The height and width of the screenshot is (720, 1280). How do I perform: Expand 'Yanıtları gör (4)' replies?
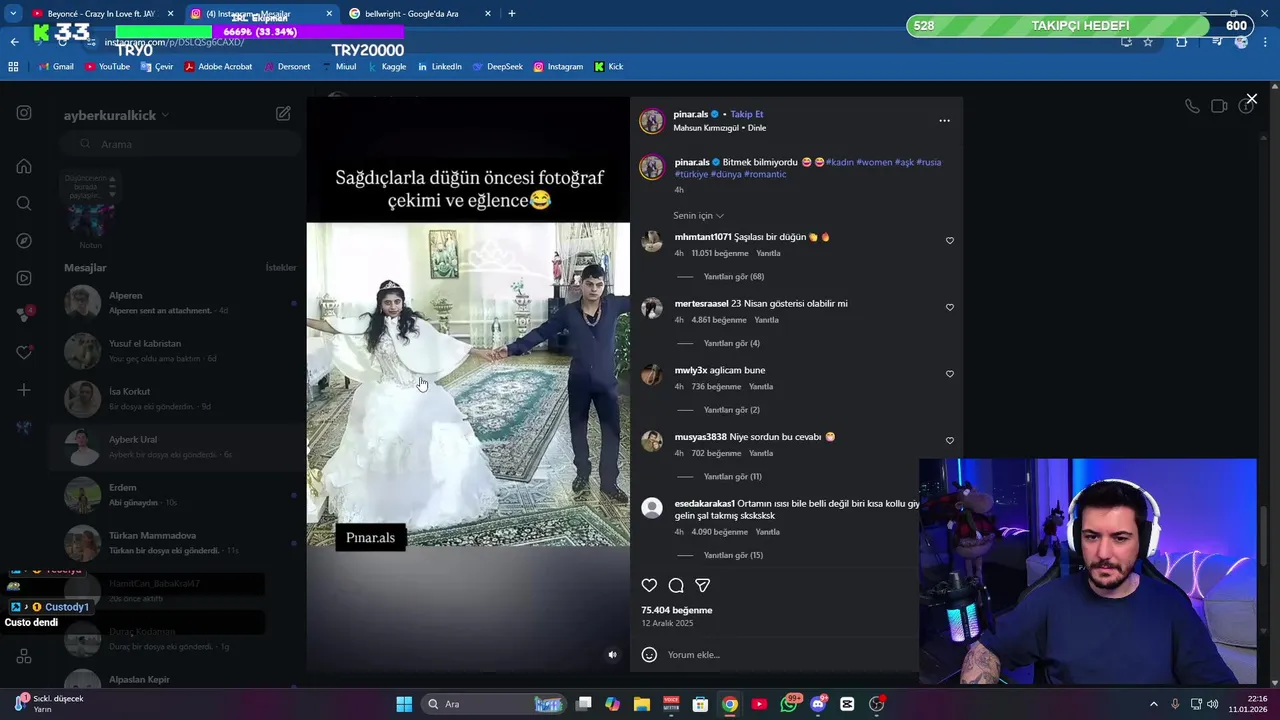point(731,344)
